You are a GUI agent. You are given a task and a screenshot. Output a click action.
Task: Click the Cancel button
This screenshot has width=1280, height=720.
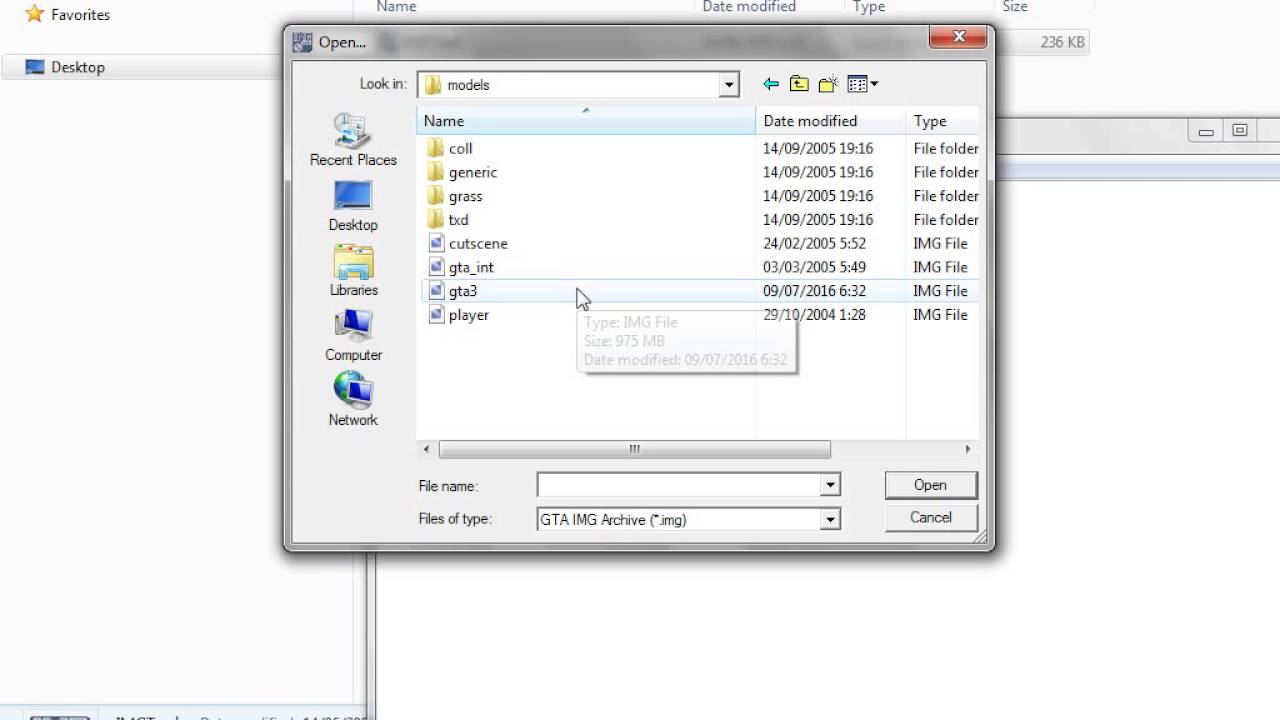(x=930, y=517)
